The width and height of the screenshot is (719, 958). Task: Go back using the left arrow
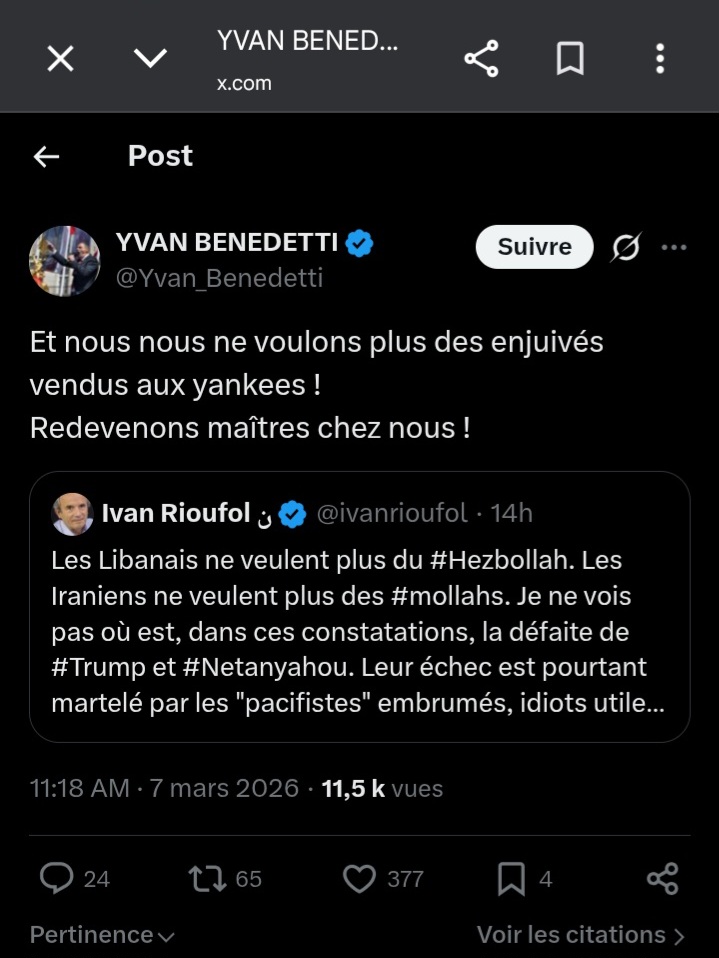pyautogui.click(x=46, y=157)
